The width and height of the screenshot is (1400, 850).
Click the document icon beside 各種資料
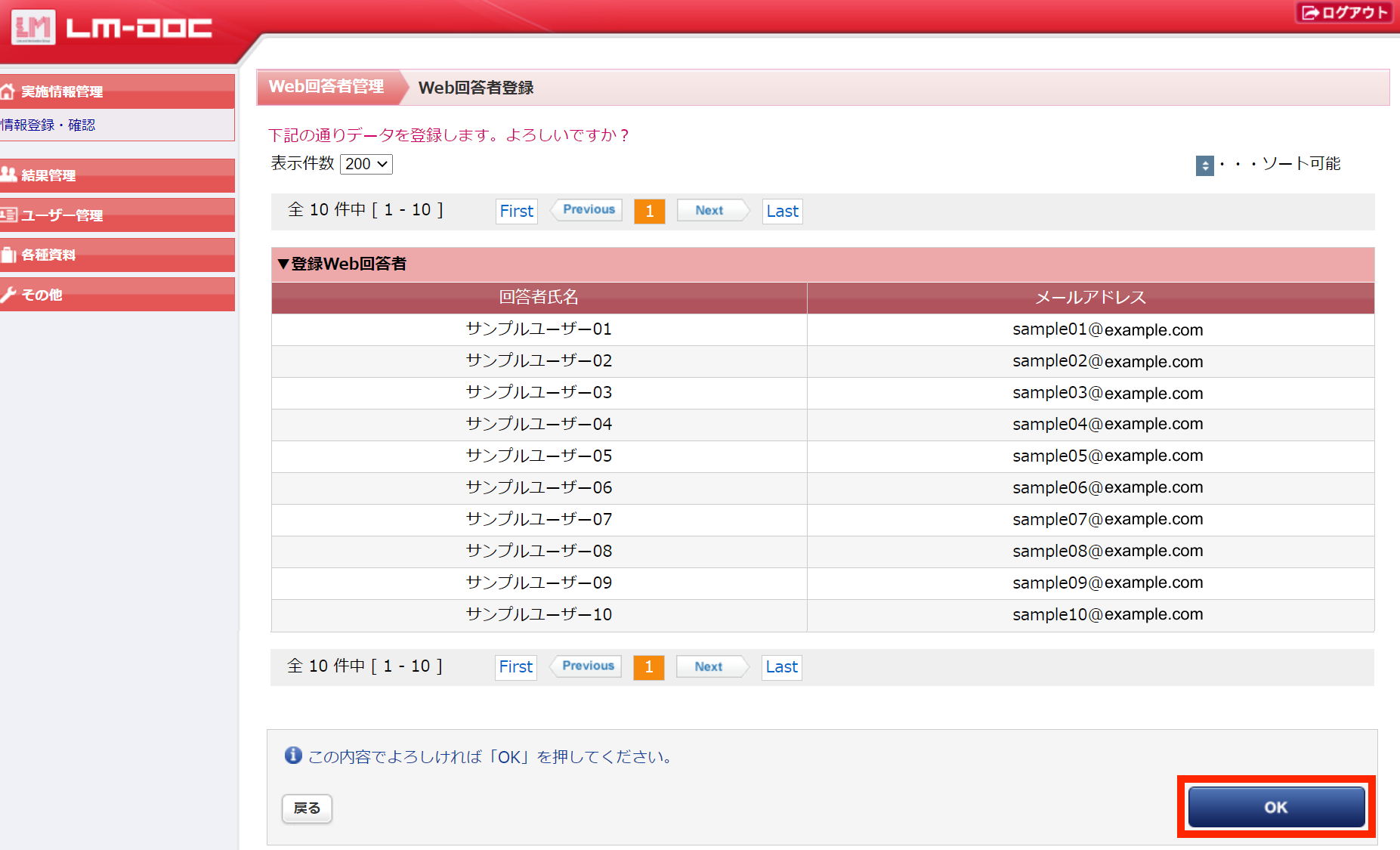[x=8, y=255]
